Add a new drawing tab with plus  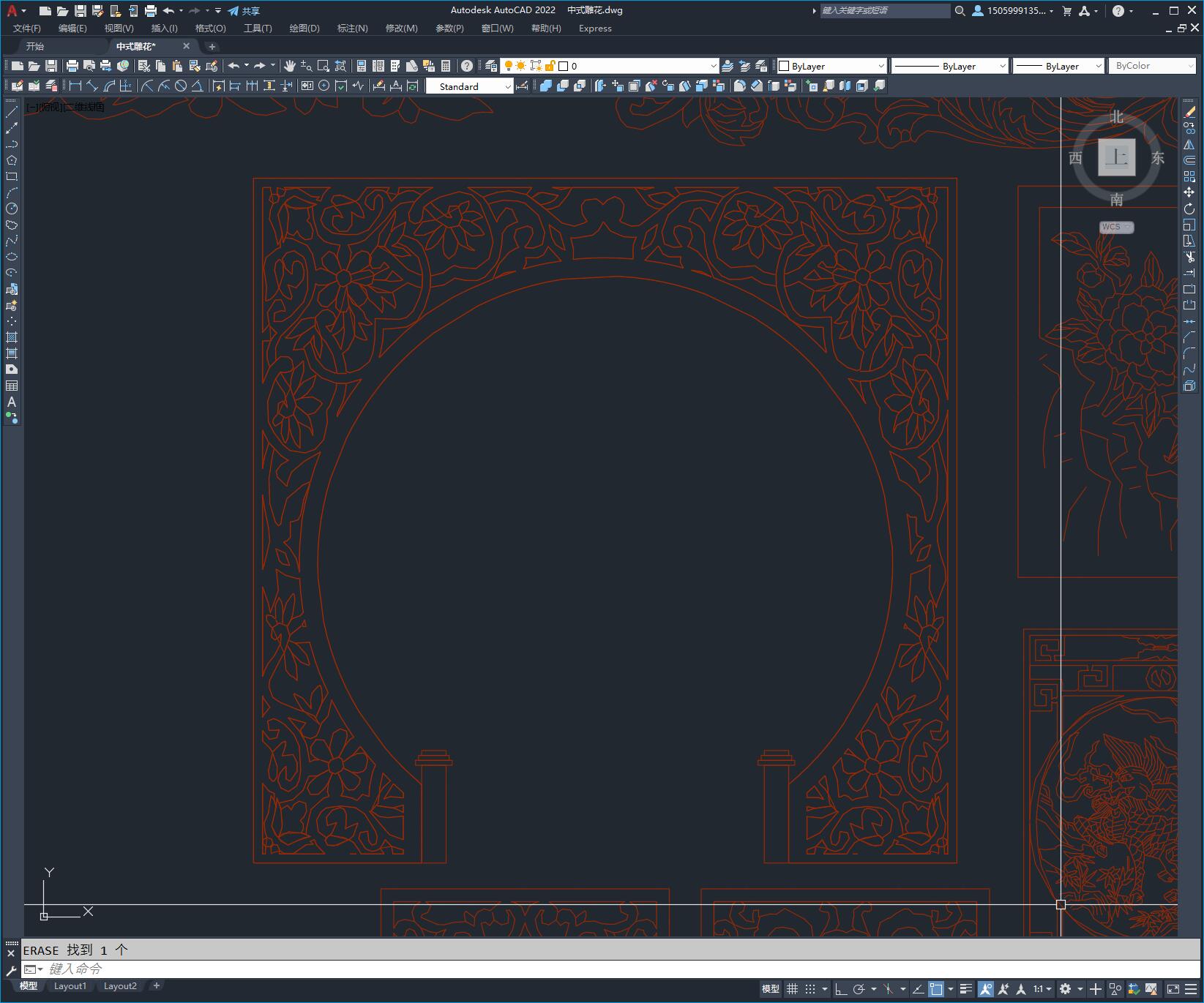212,46
